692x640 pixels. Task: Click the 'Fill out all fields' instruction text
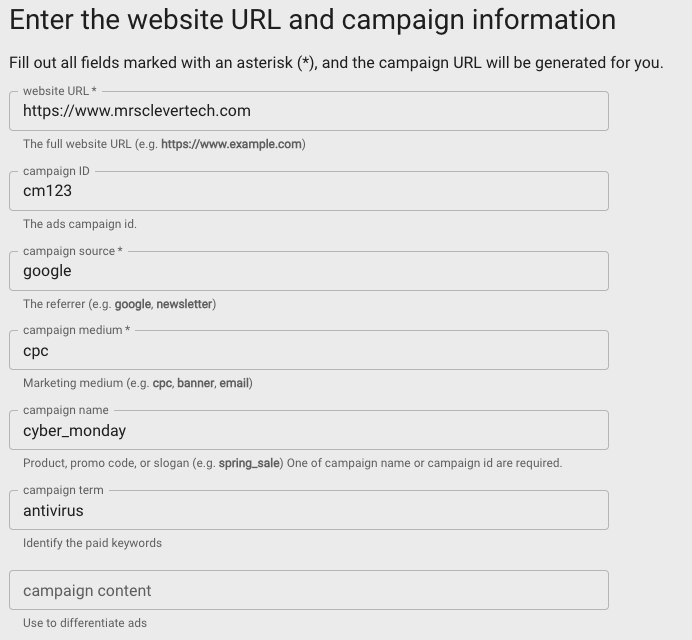tap(335, 63)
